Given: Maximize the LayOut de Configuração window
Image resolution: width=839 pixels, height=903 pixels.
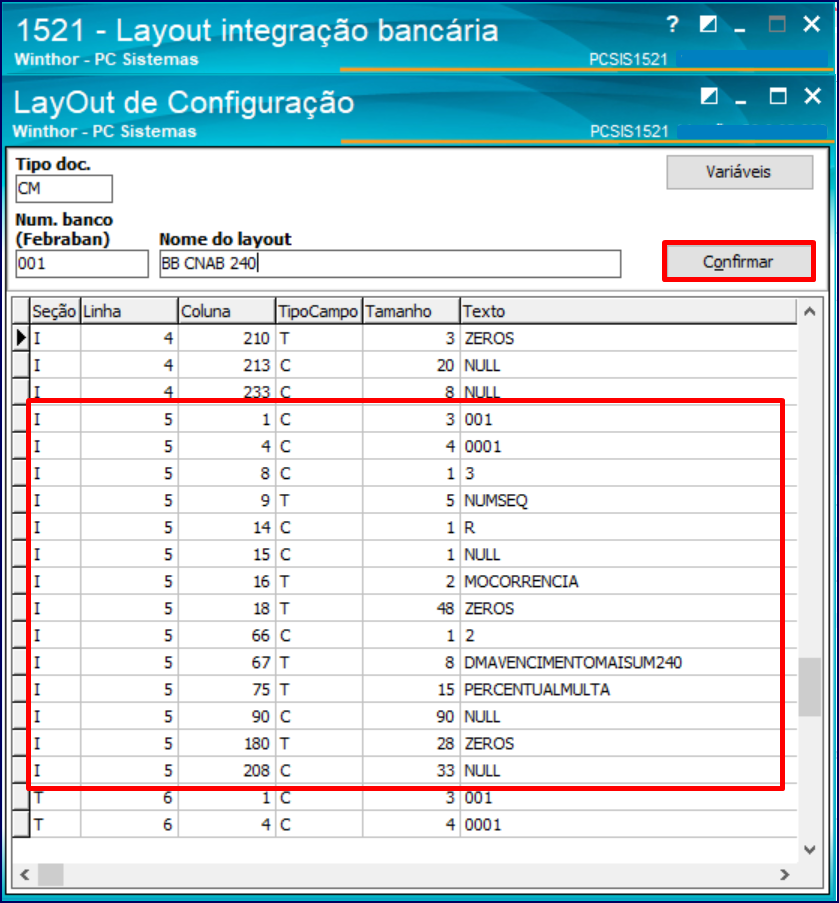Looking at the screenshot, I should tap(778, 96).
